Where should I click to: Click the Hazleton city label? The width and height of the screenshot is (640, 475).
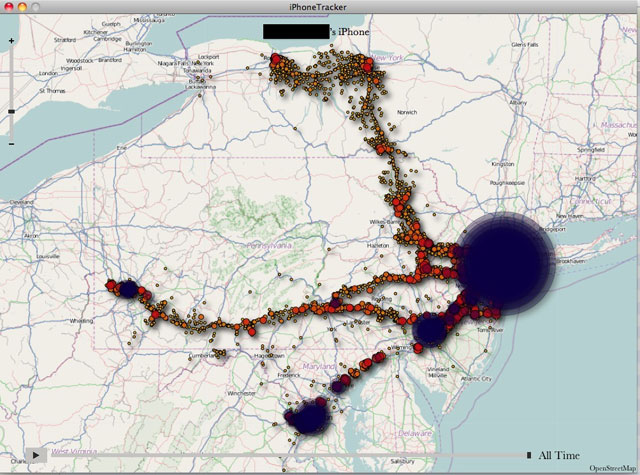click(x=378, y=246)
